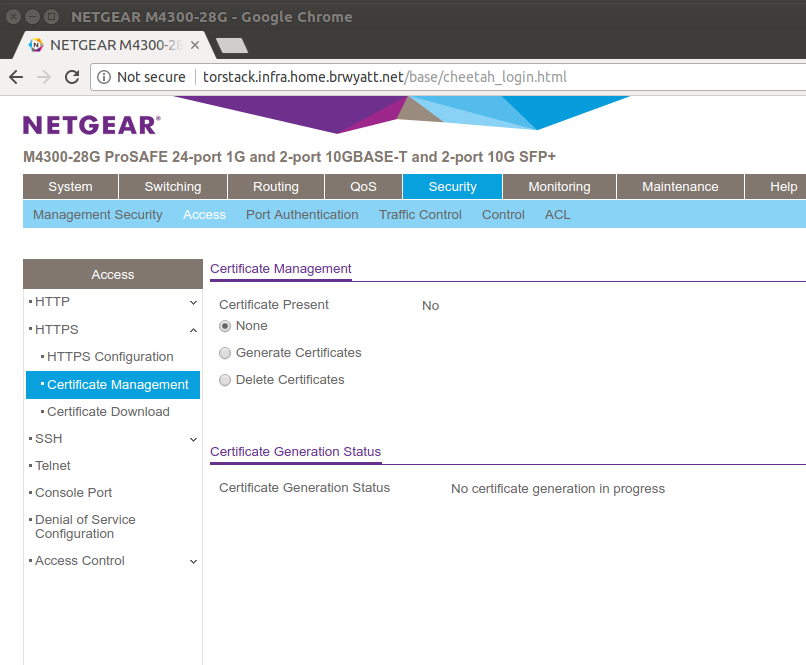
Task: Reload the page with the refresh icon
Action: pos(72,77)
